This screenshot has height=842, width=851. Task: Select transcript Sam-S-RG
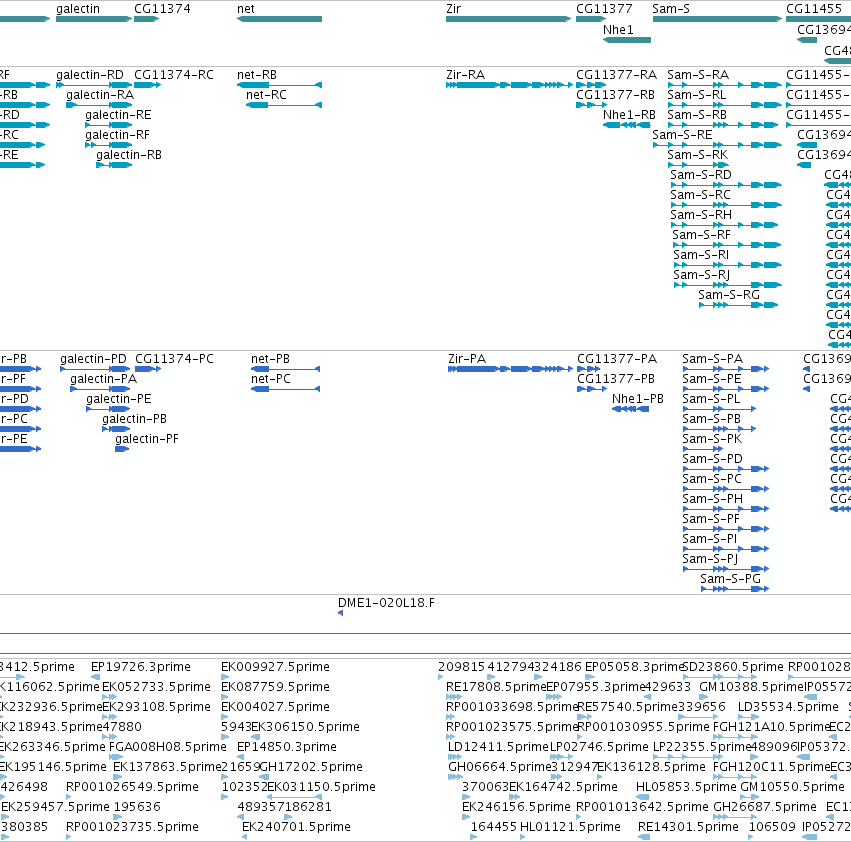739,305
